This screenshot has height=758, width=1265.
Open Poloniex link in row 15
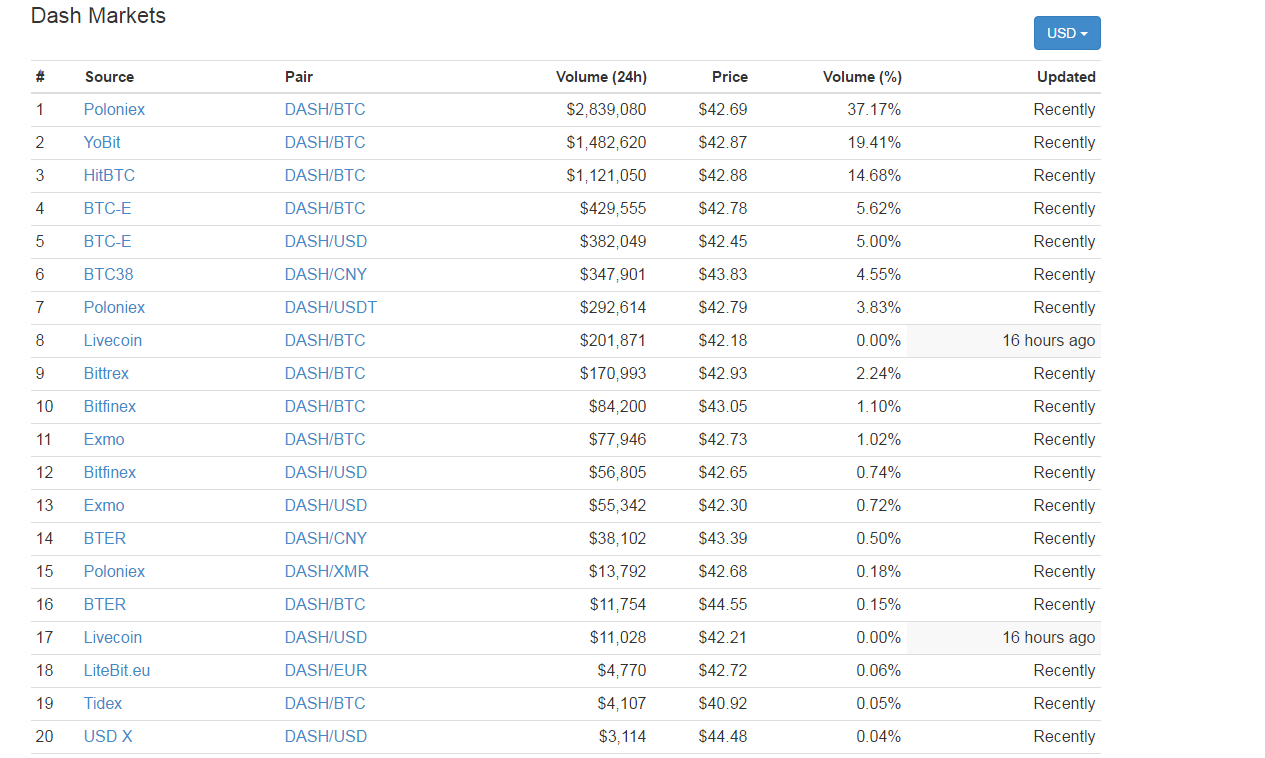[x=114, y=571]
